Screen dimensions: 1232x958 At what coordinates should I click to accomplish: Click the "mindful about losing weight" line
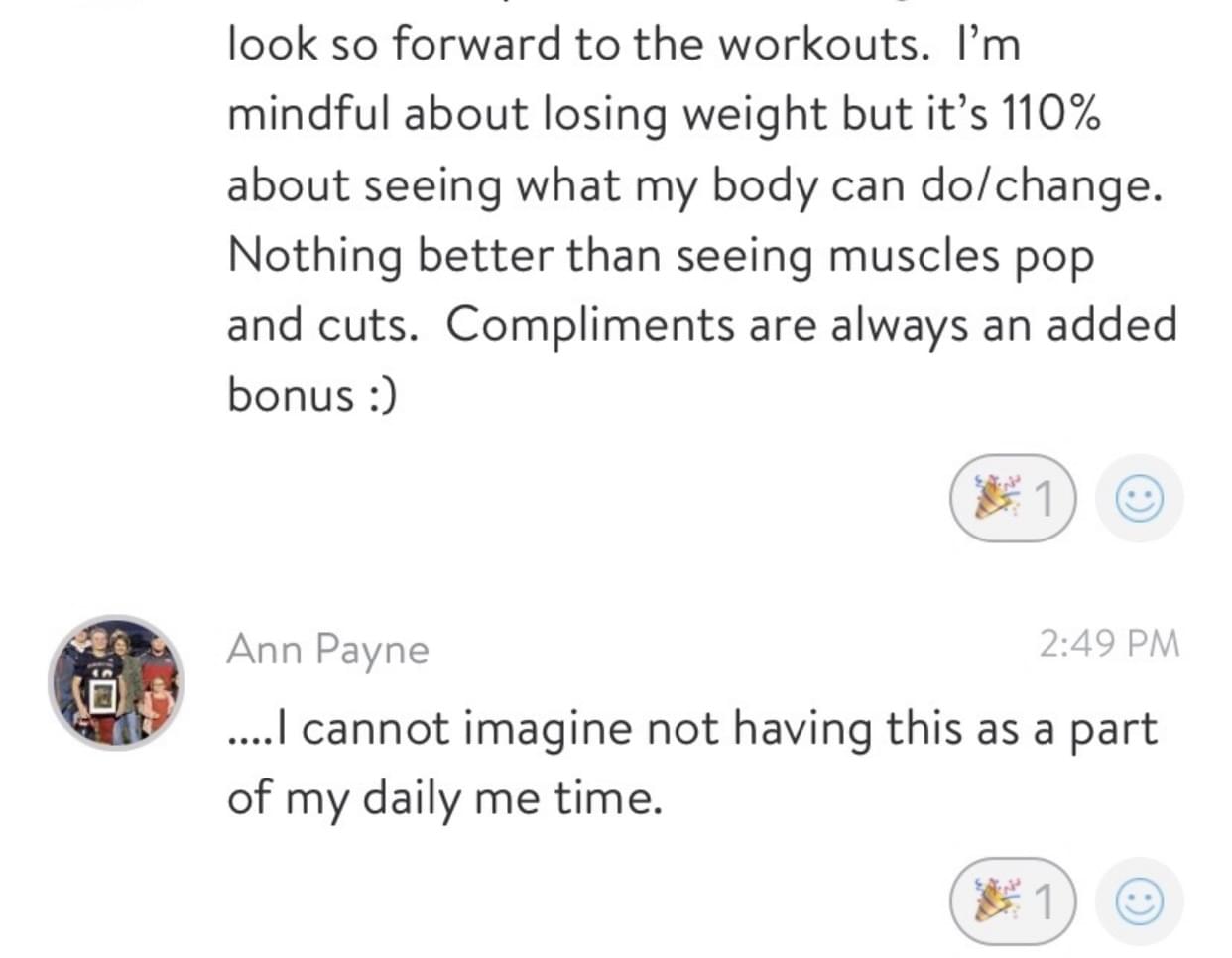click(x=665, y=116)
